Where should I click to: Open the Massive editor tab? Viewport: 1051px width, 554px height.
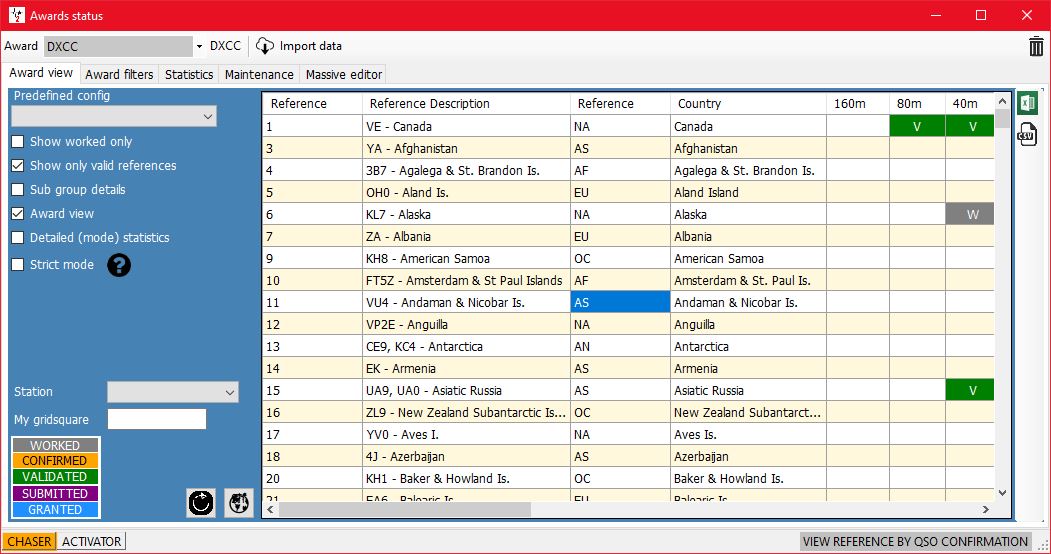[344, 74]
